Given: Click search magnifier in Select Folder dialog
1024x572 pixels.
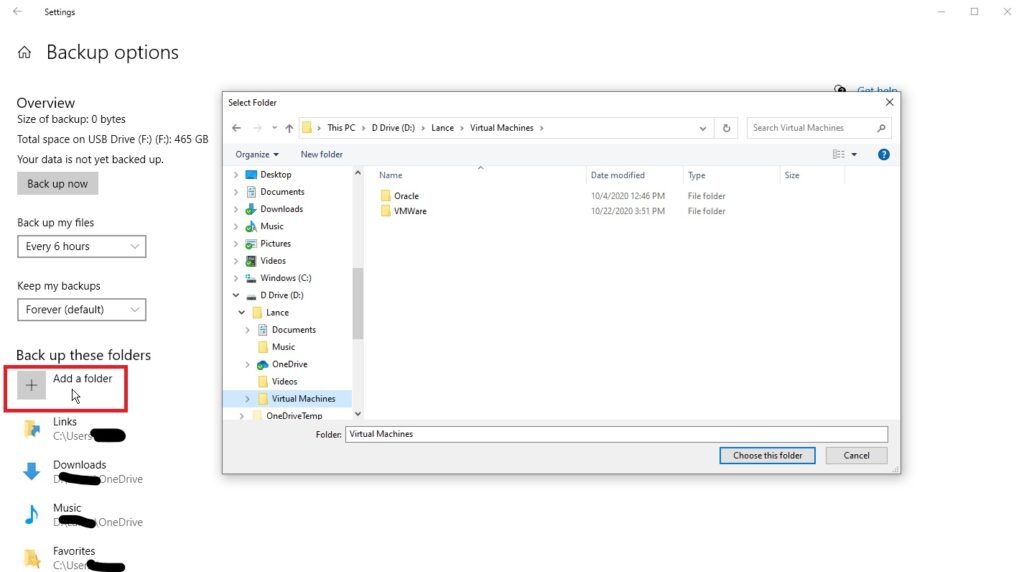Looking at the screenshot, I should (x=881, y=128).
